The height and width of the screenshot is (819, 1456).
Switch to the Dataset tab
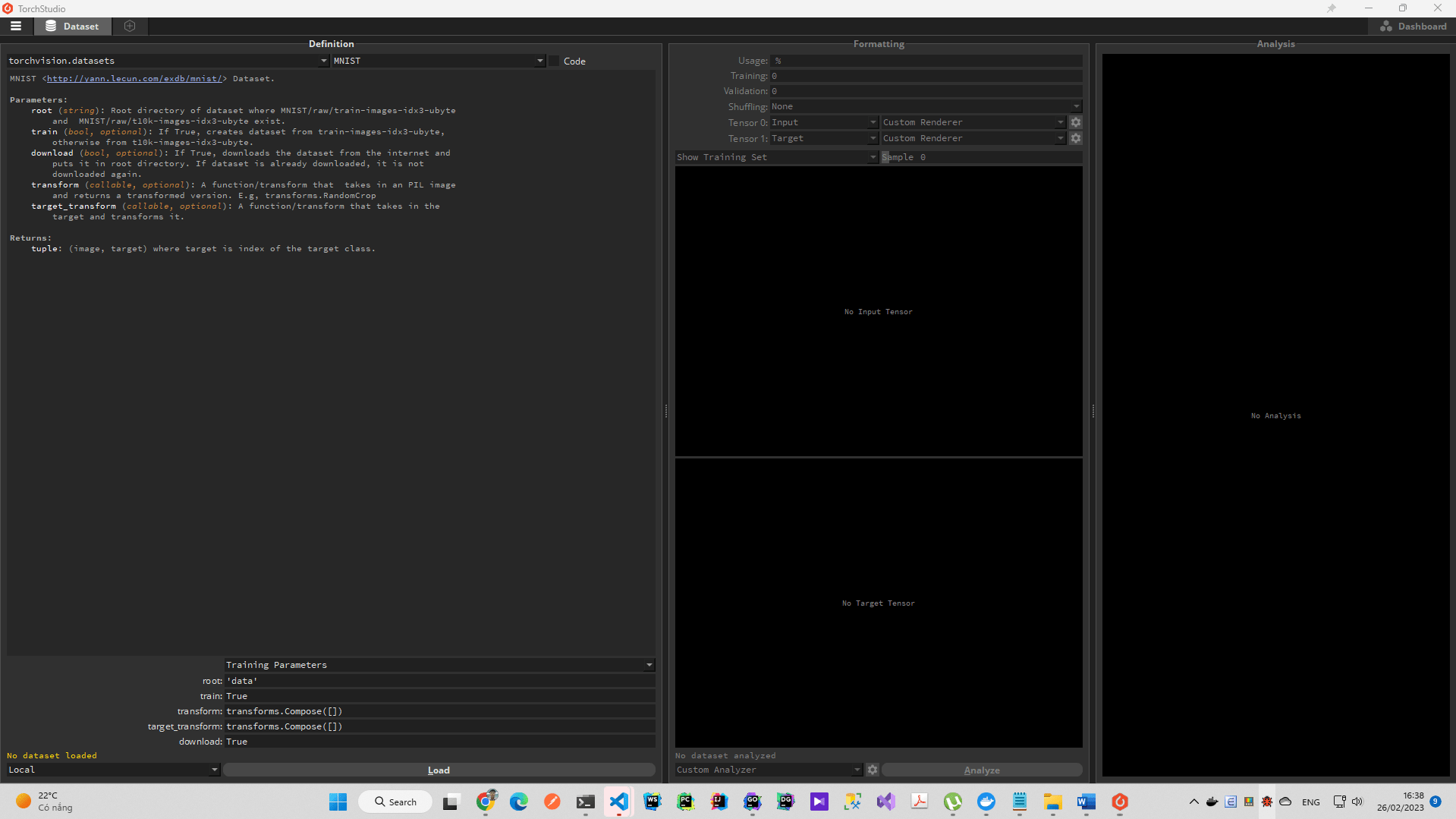tap(73, 26)
